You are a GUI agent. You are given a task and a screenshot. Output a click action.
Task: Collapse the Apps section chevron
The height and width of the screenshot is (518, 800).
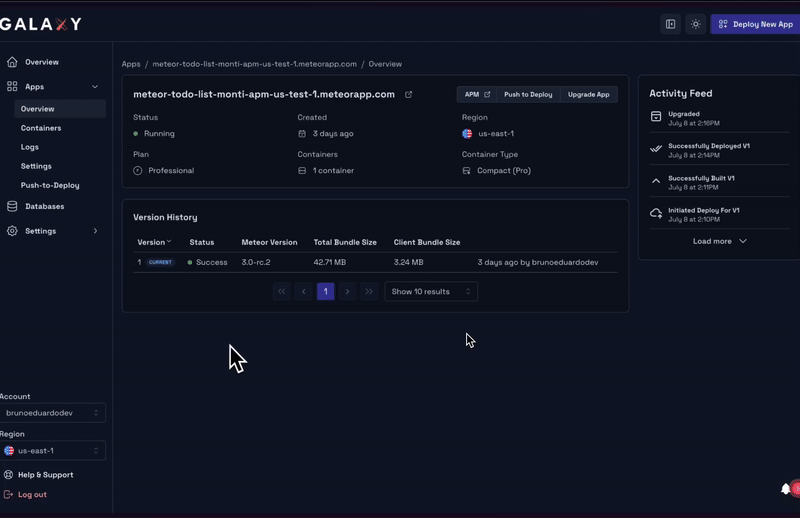95,87
